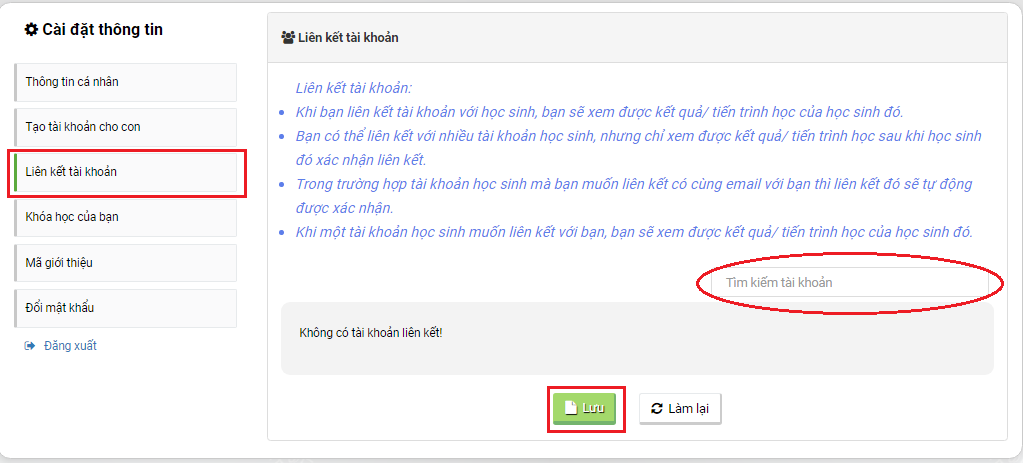Open the Thông tin cá nhân section
The width and height of the screenshot is (1023, 463).
pyautogui.click(x=125, y=82)
